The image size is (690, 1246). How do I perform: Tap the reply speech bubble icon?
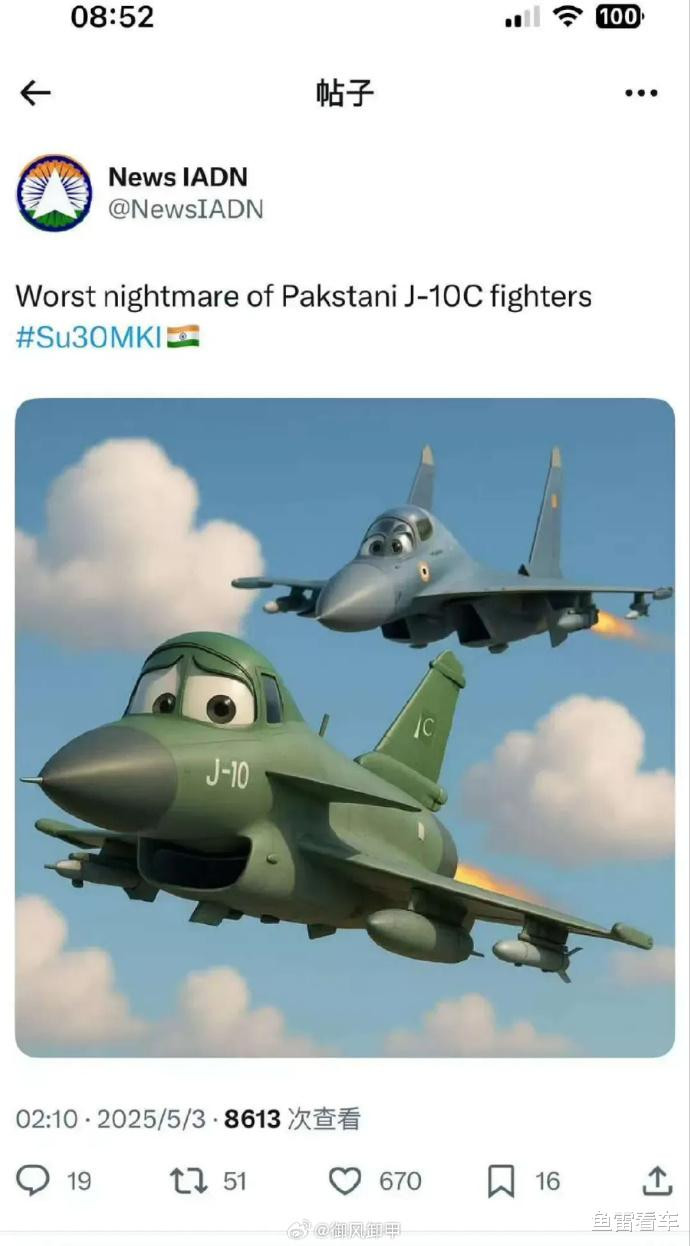(33, 1181)
